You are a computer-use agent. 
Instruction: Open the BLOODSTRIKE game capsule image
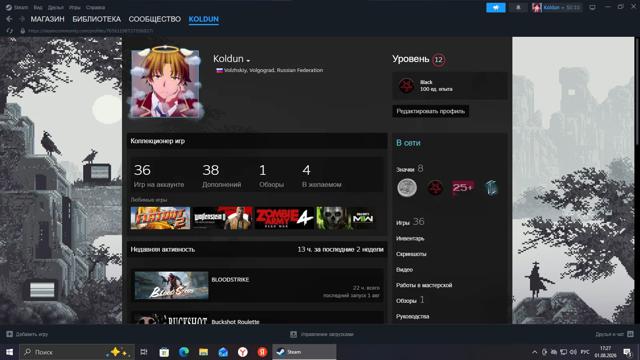pos(171,285)
